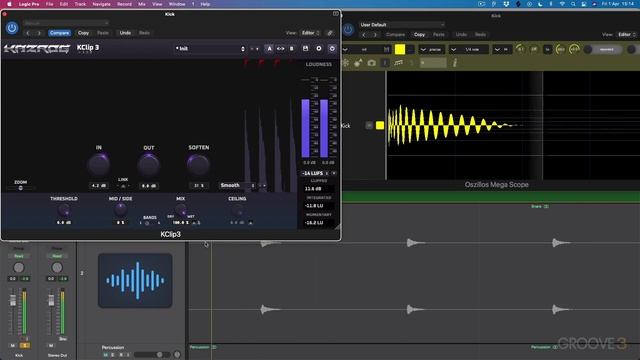Click the MID / SIDE knob
This screenshot has height=360, width=640.
(x=120, y=210)
